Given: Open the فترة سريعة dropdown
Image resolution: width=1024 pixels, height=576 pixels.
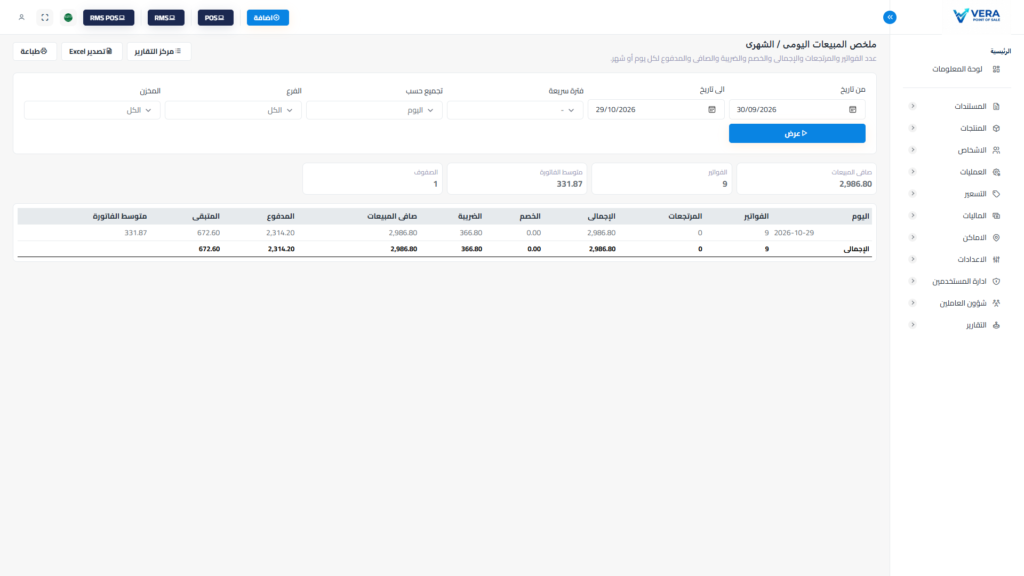Looking at the screenshot, I should point(515,110).
